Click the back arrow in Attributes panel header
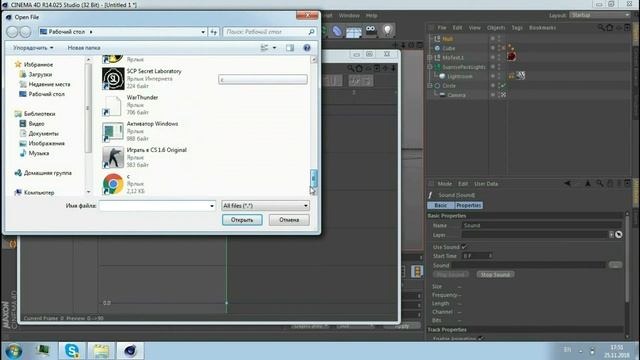Image resolution: width=640 pixels, height=360 pixels. tap(567, 184)
